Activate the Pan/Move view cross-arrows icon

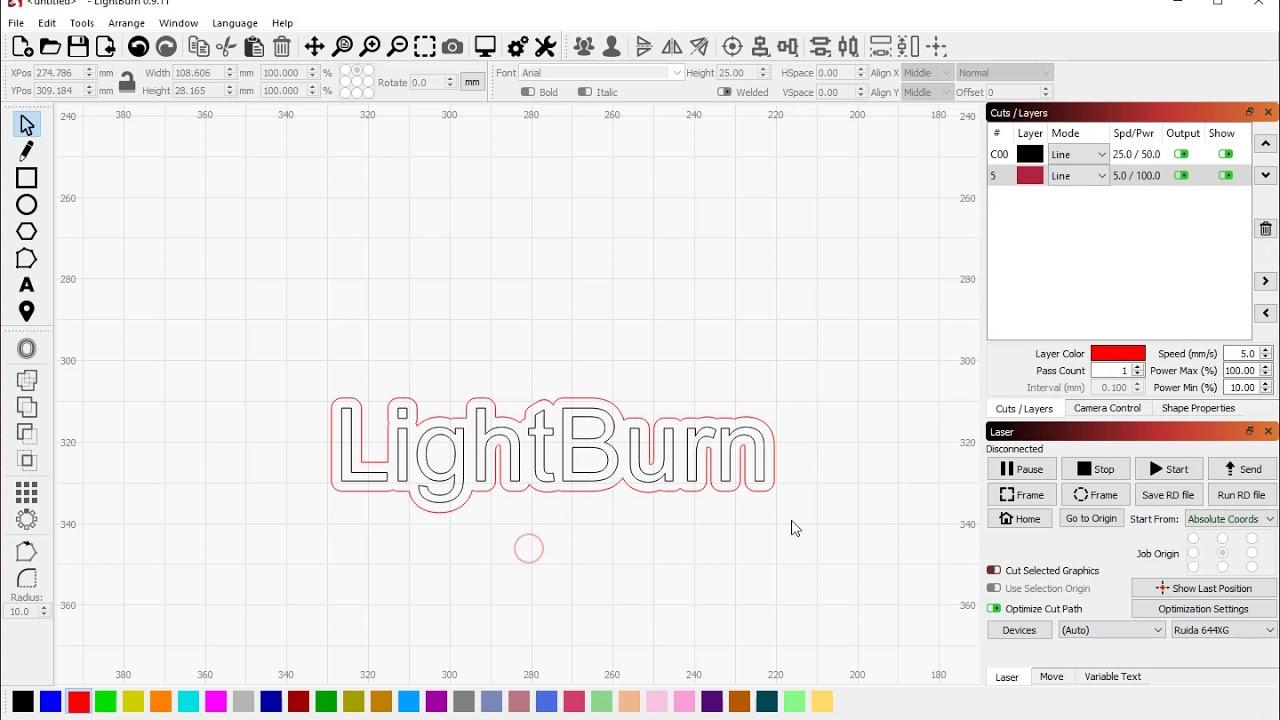pyautogui.click(x=314, y=46)
